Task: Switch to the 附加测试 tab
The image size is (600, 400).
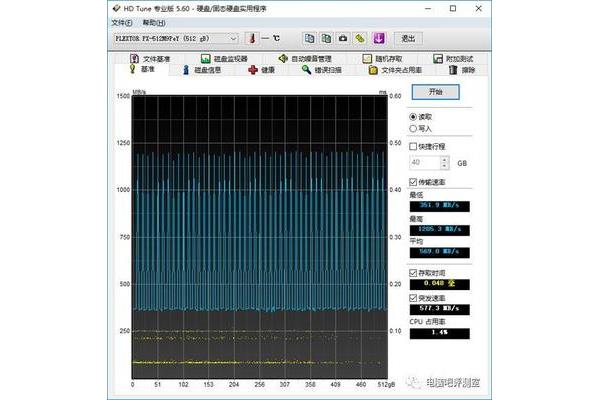Action: click(453, 59)
